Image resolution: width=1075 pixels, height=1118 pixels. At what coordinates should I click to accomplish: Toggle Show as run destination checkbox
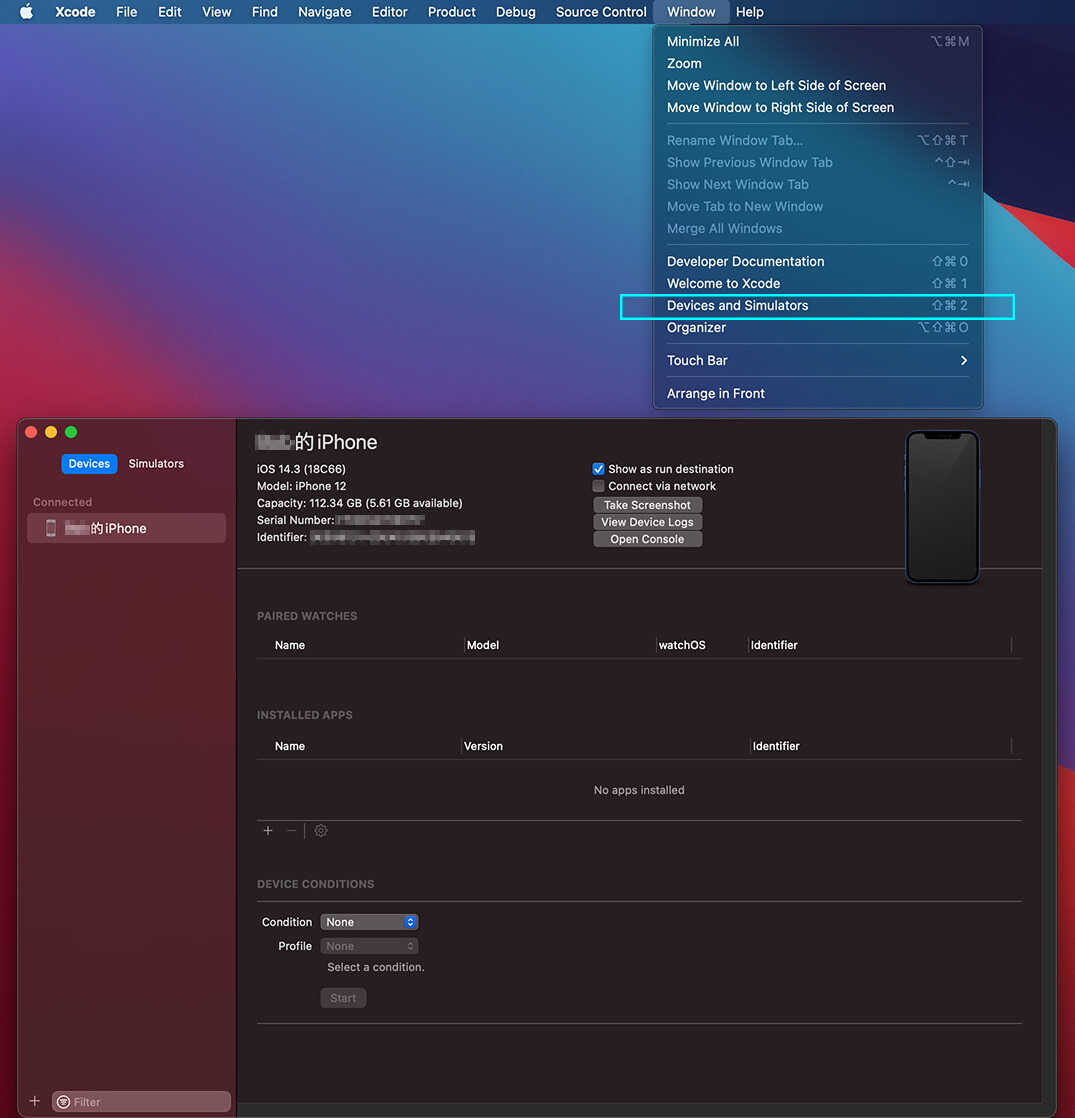598,469
